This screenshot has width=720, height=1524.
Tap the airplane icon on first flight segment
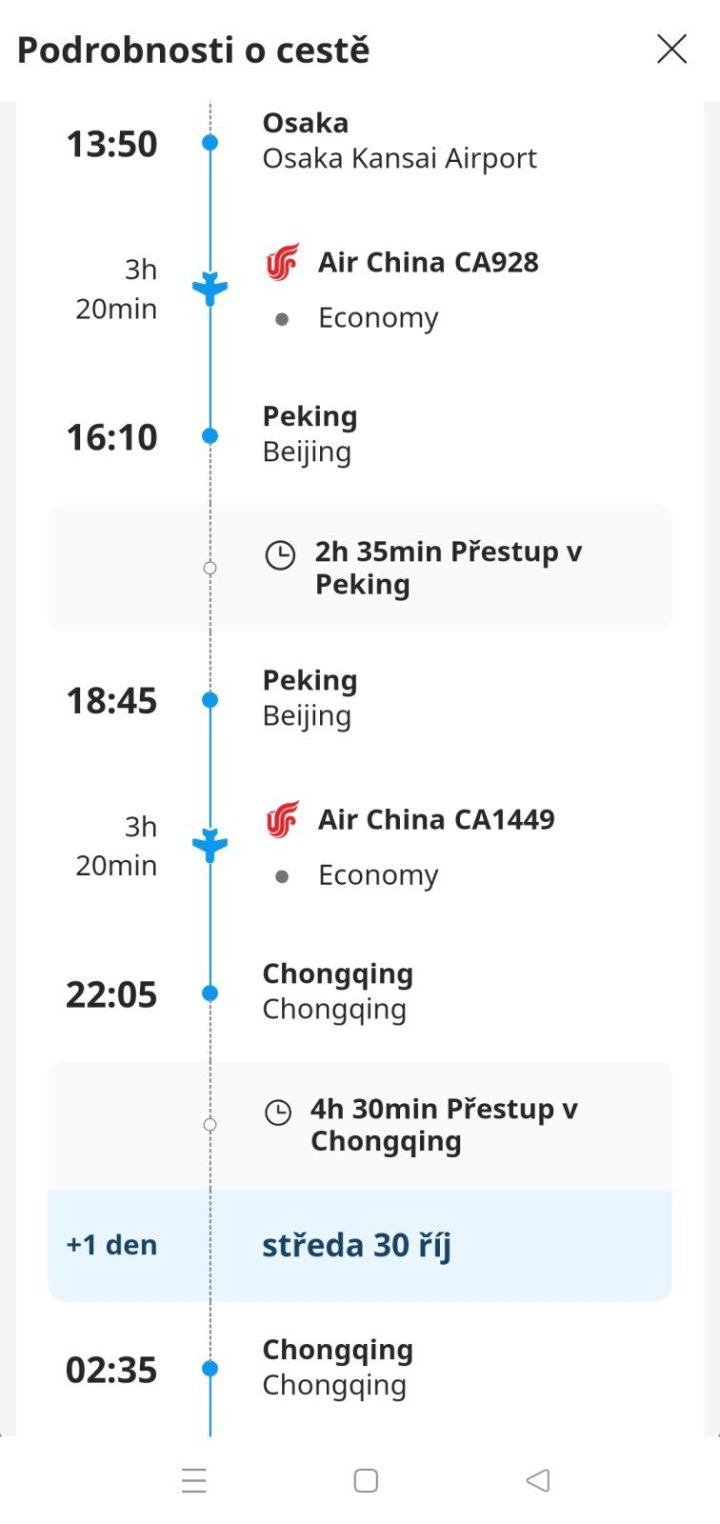210,289
